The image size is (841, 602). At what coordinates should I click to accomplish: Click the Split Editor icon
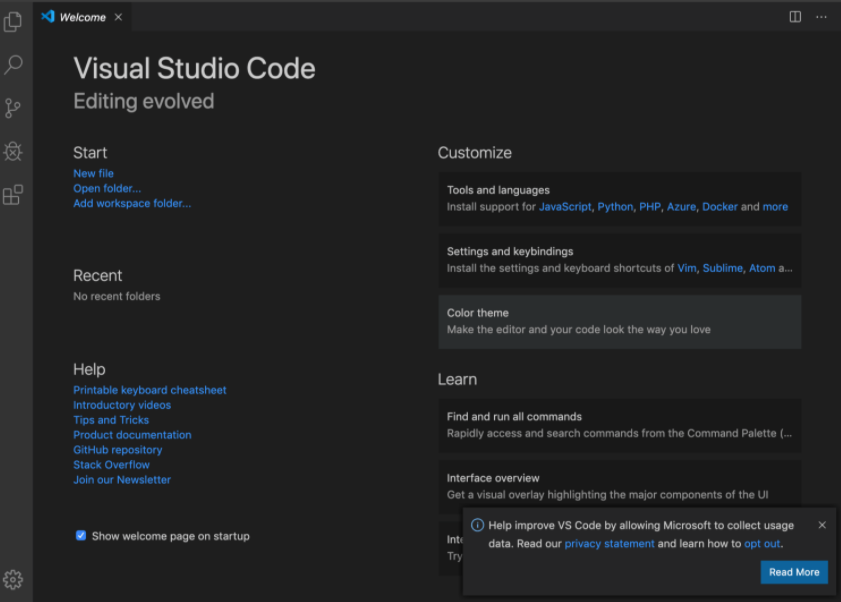(x=795, y=17)
